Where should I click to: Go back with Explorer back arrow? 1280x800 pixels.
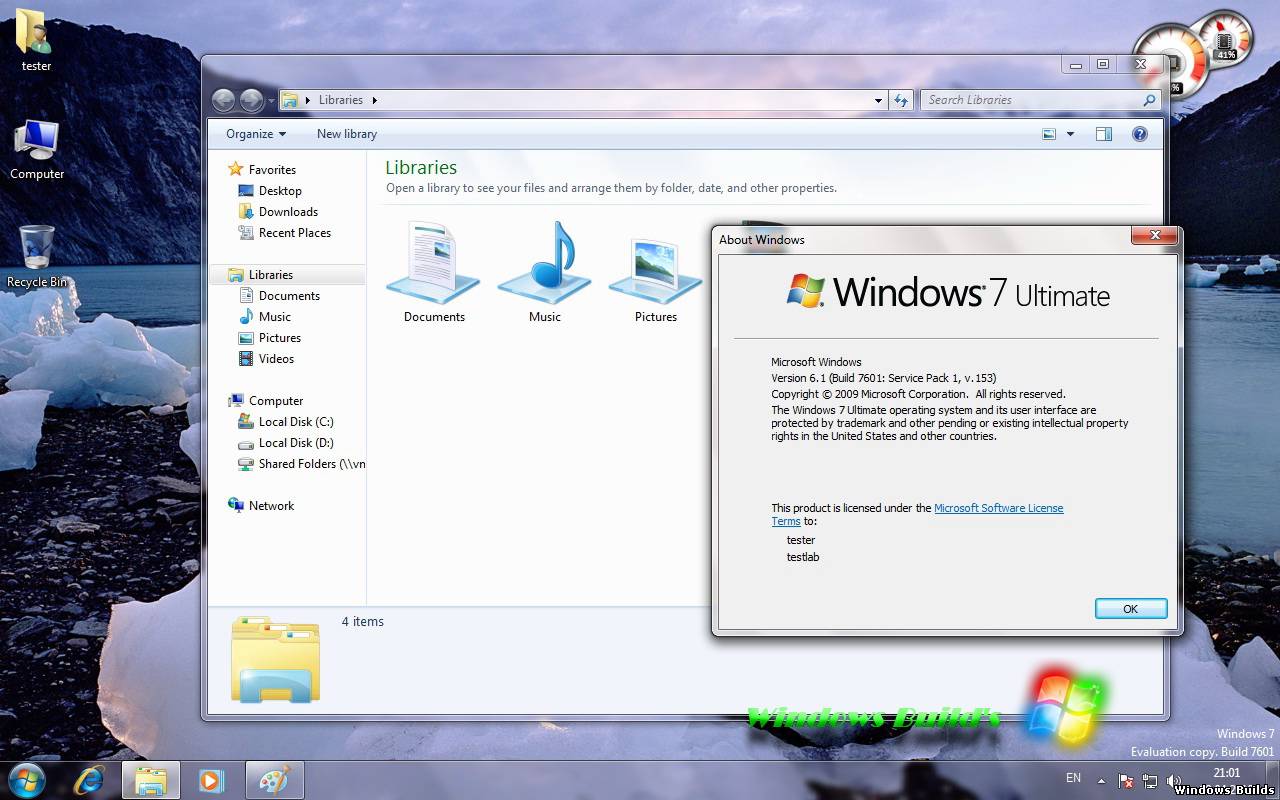[224, 100]
